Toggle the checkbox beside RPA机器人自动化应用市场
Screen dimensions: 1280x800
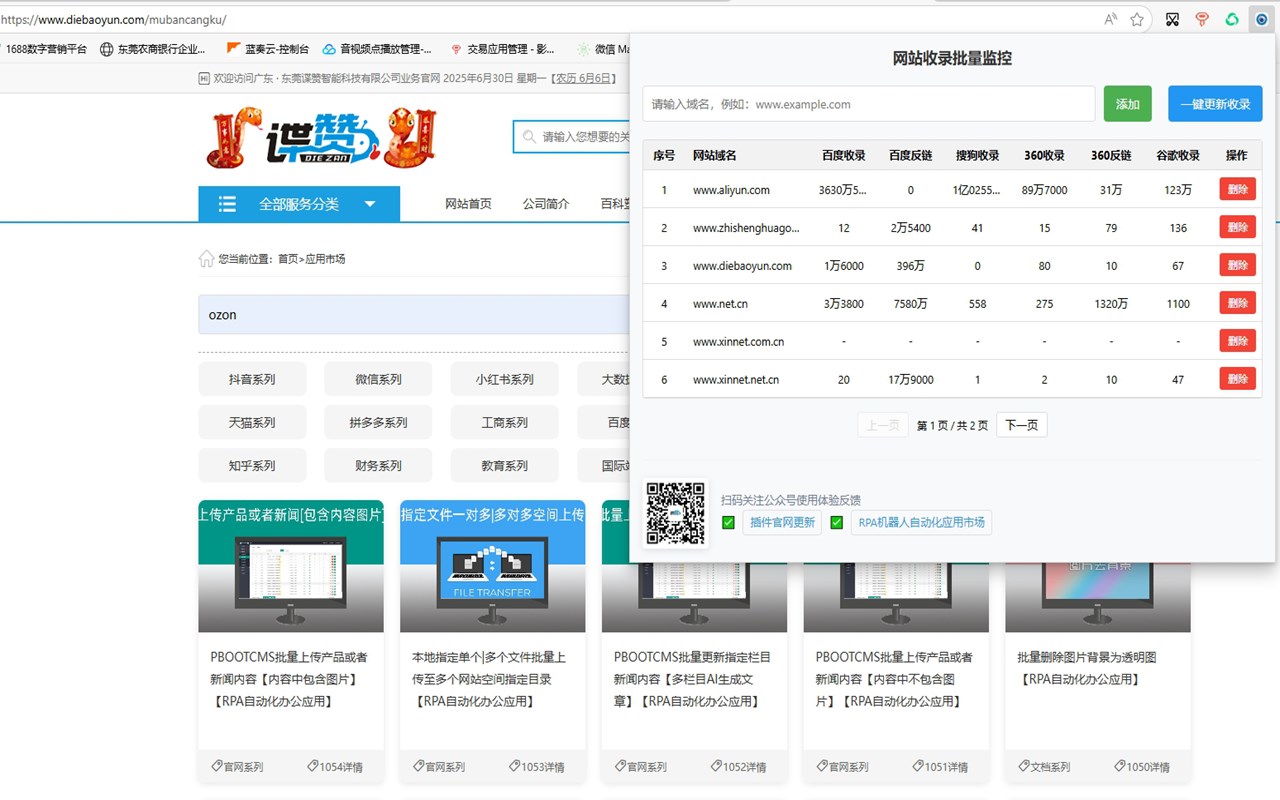coord(836,522)
